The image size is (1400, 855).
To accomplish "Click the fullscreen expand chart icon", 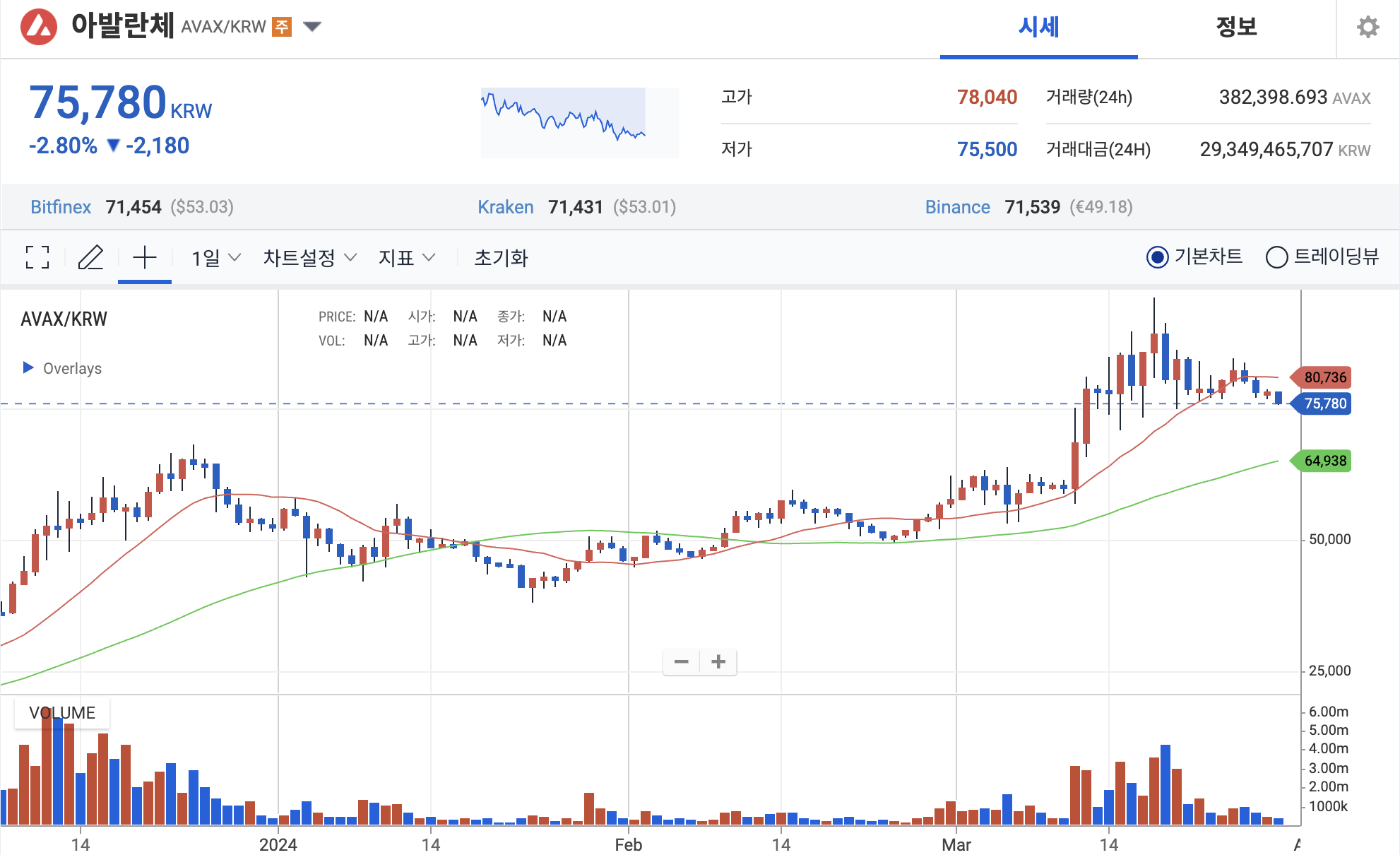I will click(37, 257).
